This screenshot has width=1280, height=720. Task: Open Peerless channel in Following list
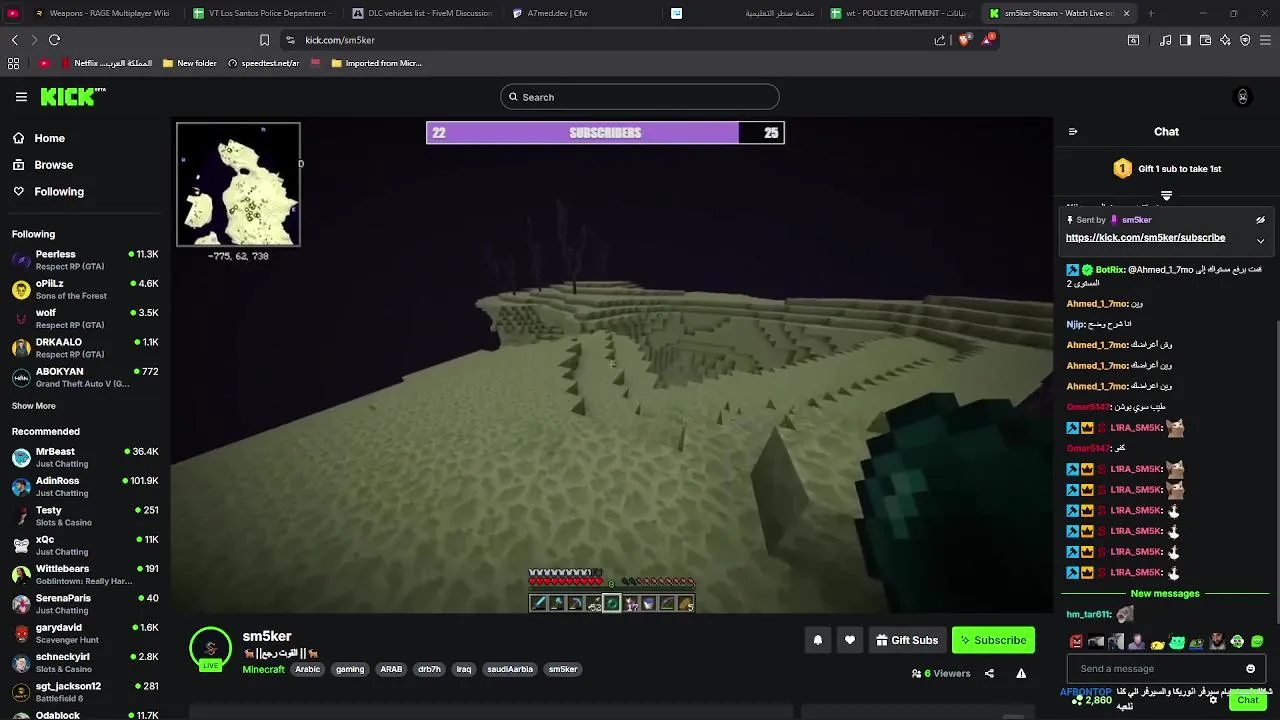tap(85, 260)
